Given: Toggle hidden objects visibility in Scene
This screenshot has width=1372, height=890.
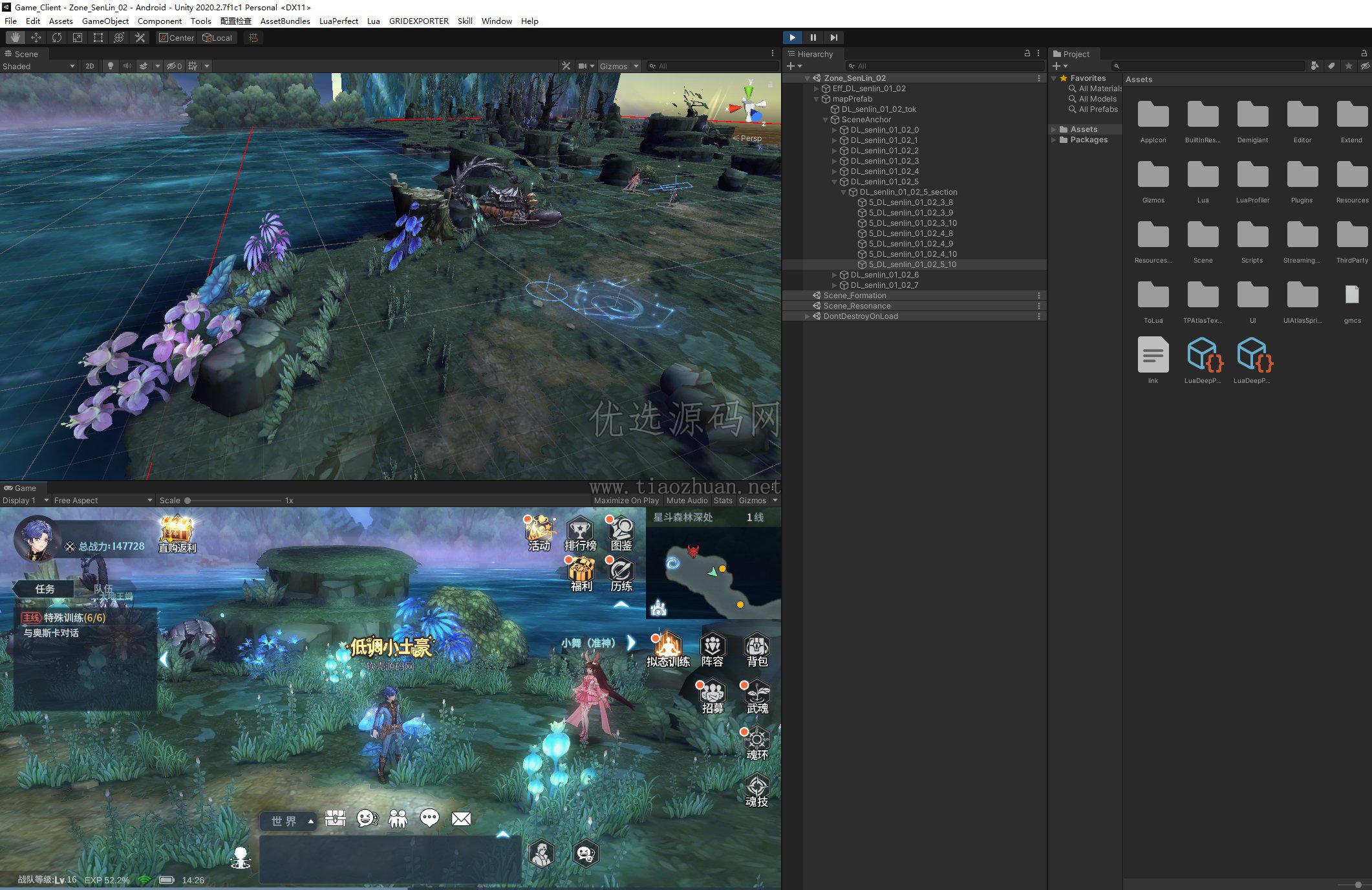Looking at the screenshot, I should pos(174,66).
